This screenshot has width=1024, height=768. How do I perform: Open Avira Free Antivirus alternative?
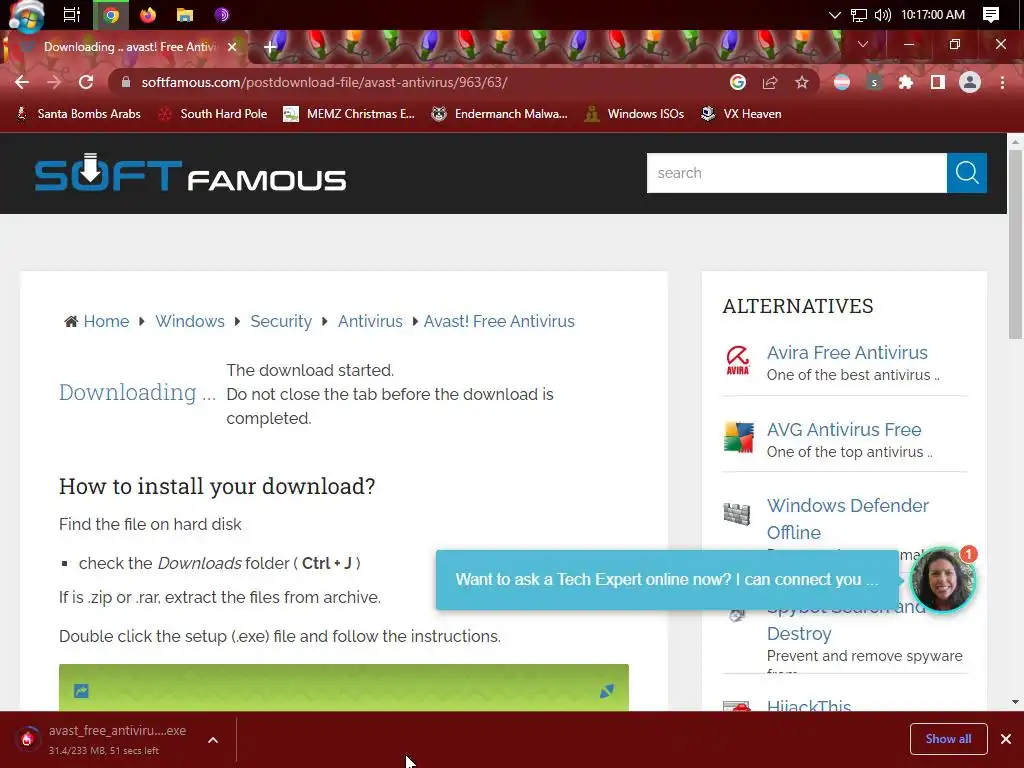847,353
